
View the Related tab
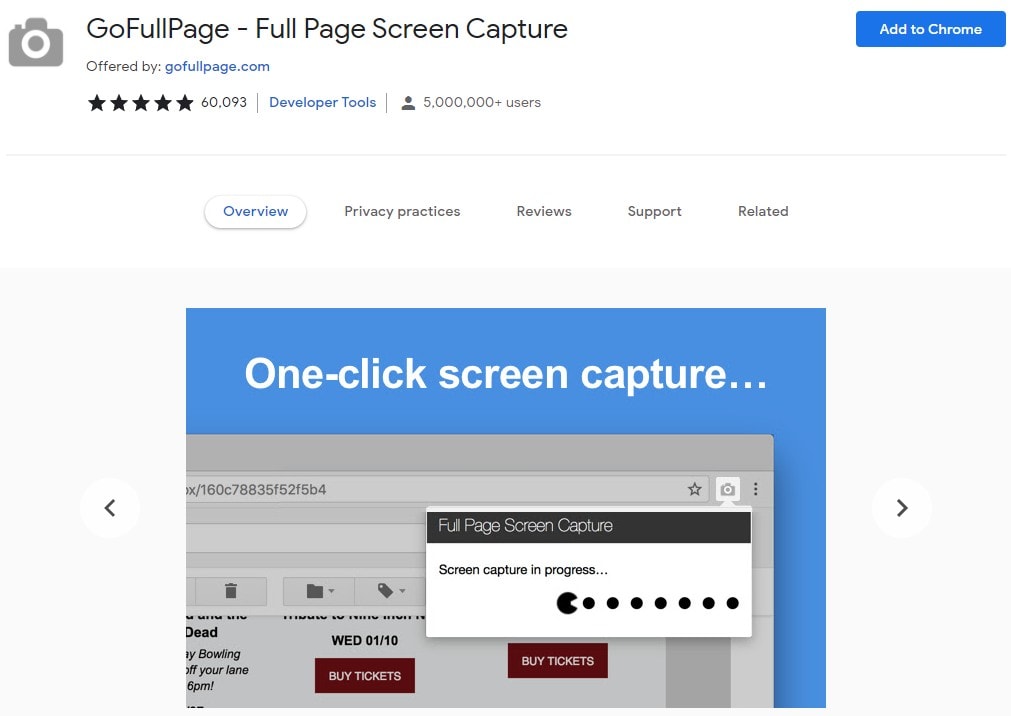tap(763, 212)
